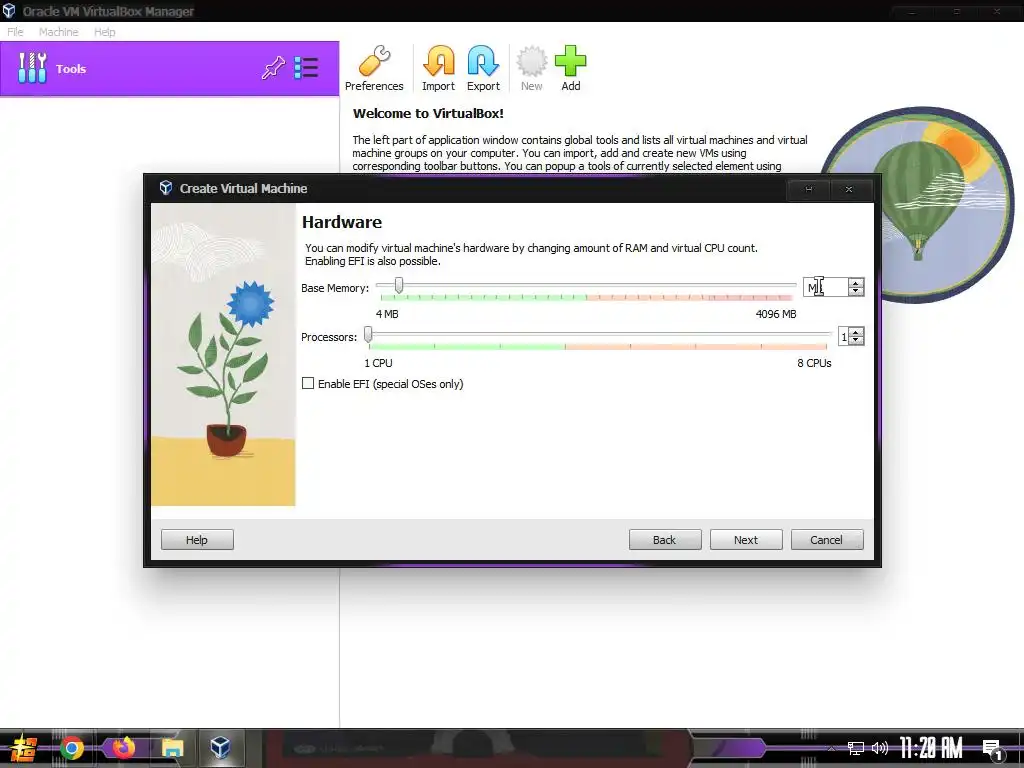Open the File menu
The height and width of the screenshot is (768, 1024).
(x=15, y=31)
